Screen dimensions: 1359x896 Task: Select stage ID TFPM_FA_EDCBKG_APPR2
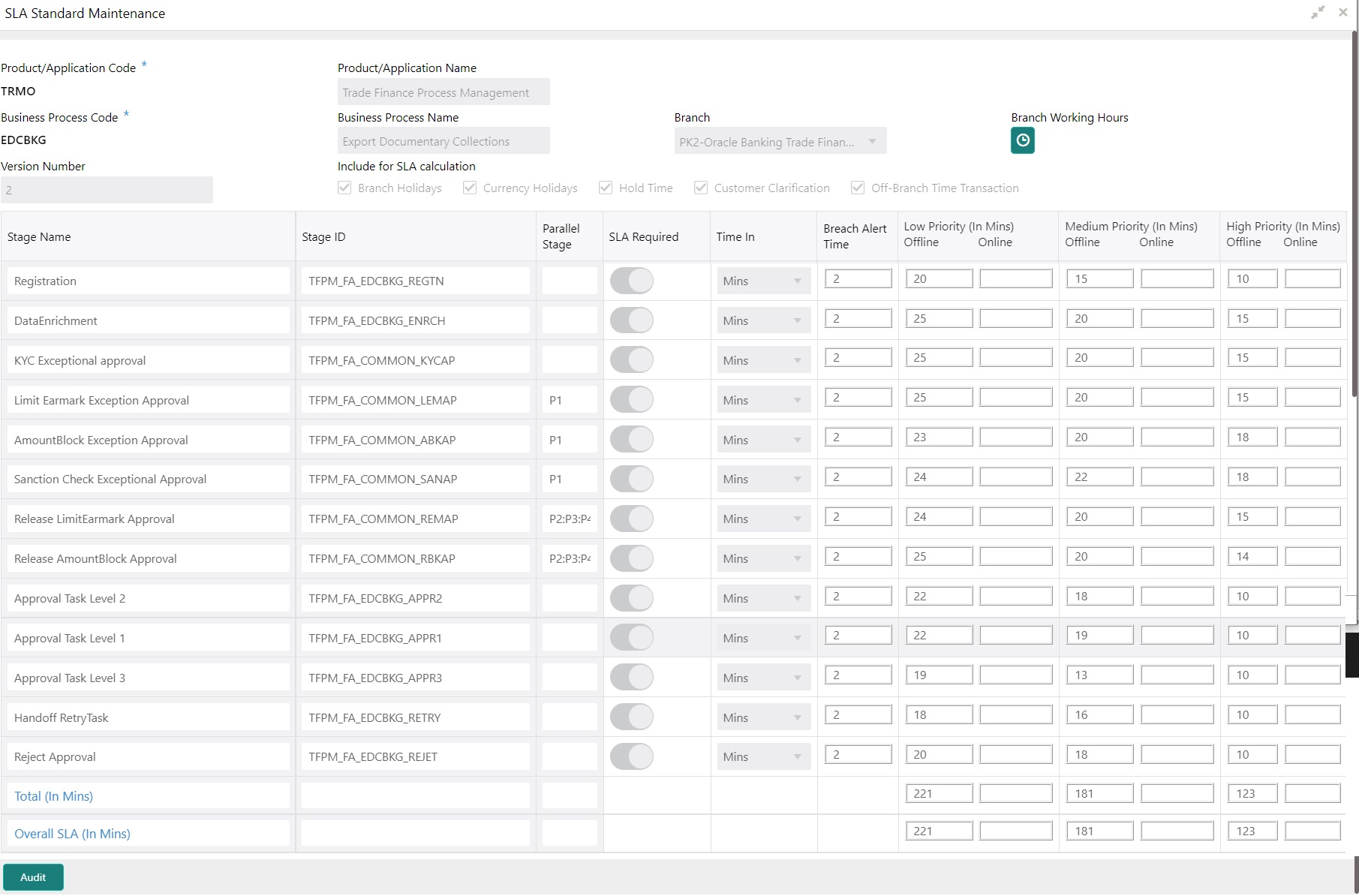(x=415, y=598)
